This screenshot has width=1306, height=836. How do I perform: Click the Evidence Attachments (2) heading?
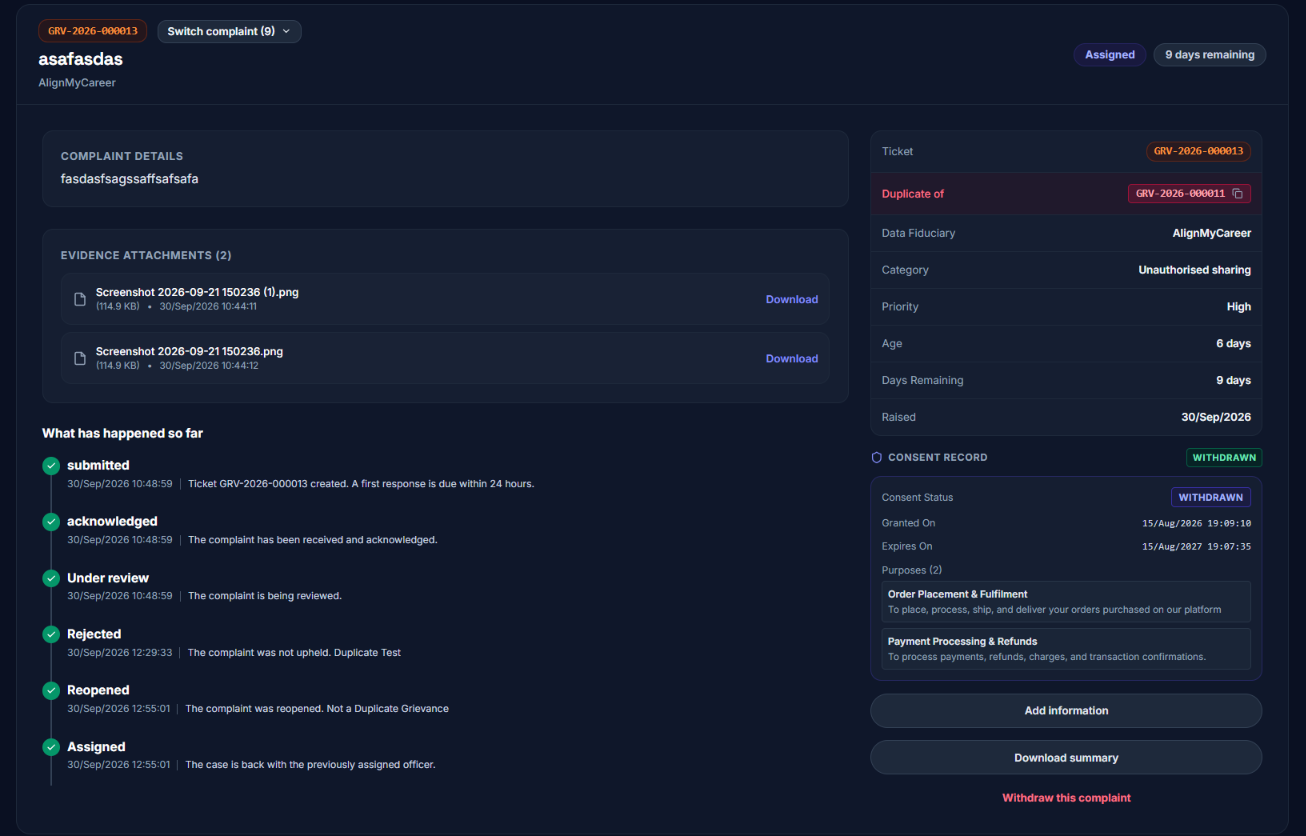coord(146,255)
